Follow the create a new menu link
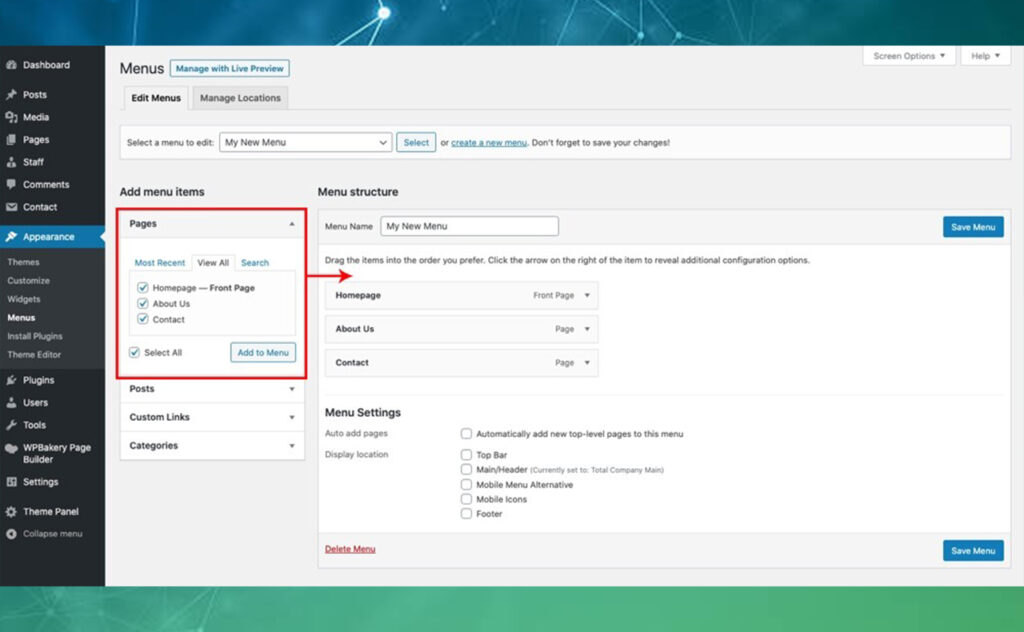 pos(488,142)
